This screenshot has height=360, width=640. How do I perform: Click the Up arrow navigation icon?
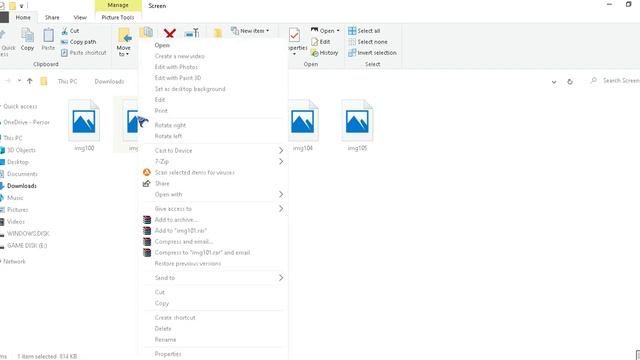tap(29, 81)
